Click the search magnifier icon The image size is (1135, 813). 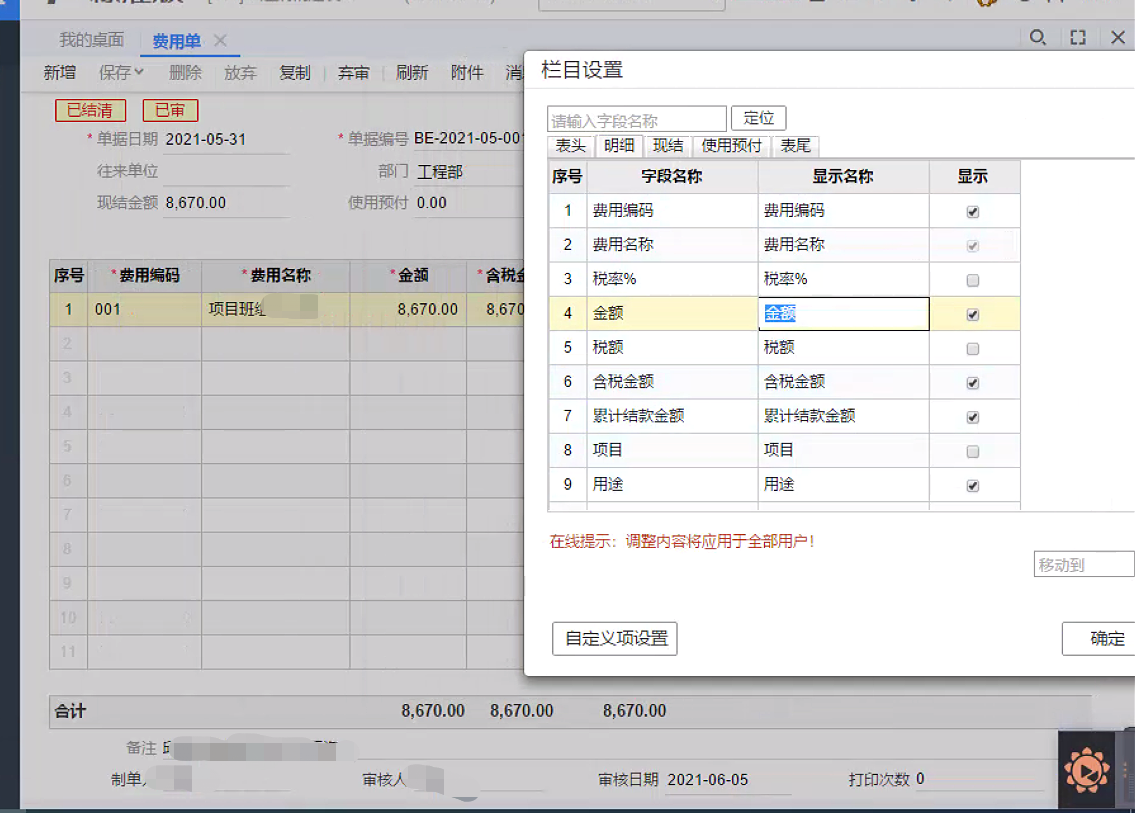[1037, 38]
